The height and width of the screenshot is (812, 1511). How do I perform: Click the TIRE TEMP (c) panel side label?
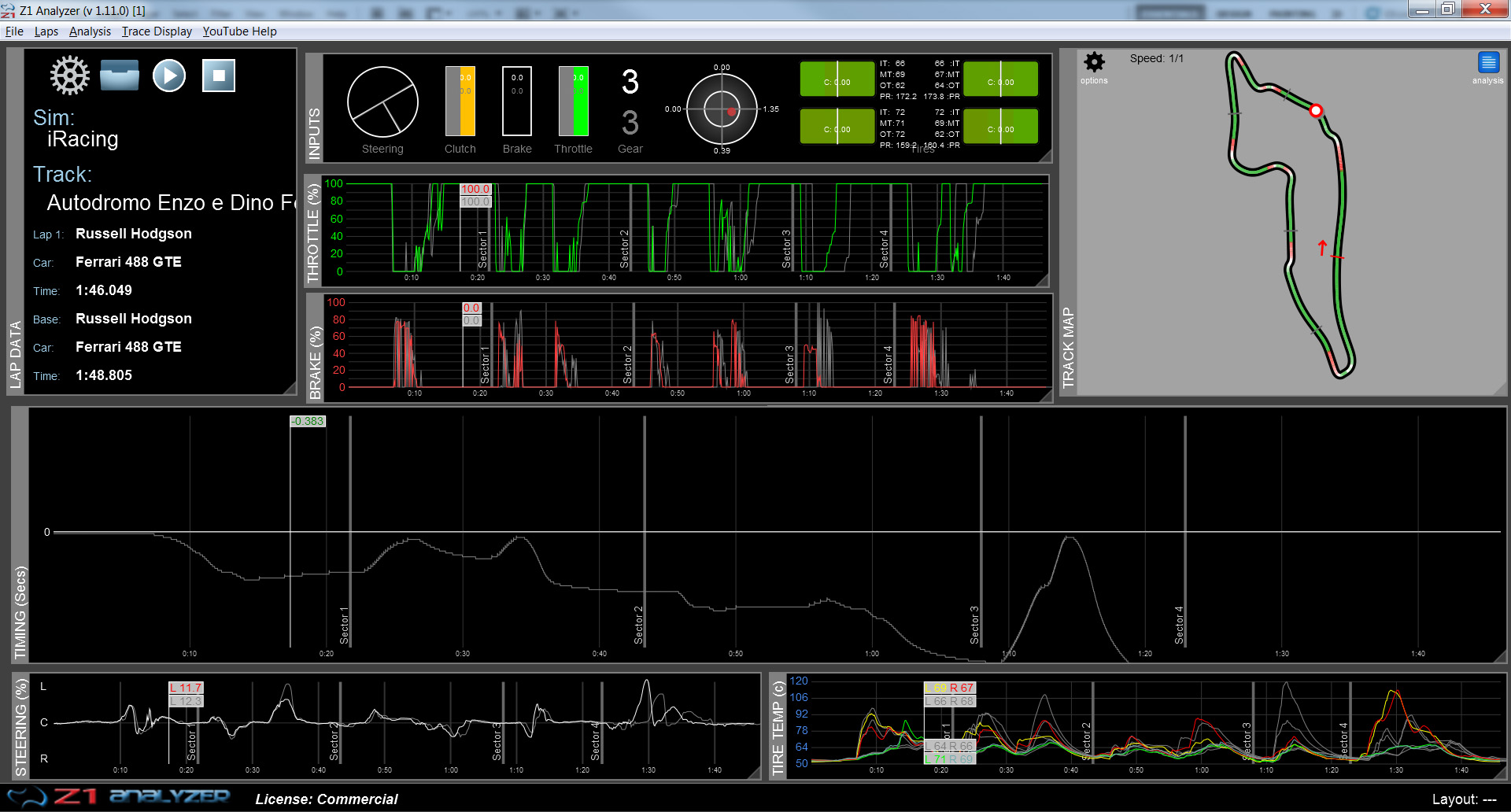coord(778,729)
